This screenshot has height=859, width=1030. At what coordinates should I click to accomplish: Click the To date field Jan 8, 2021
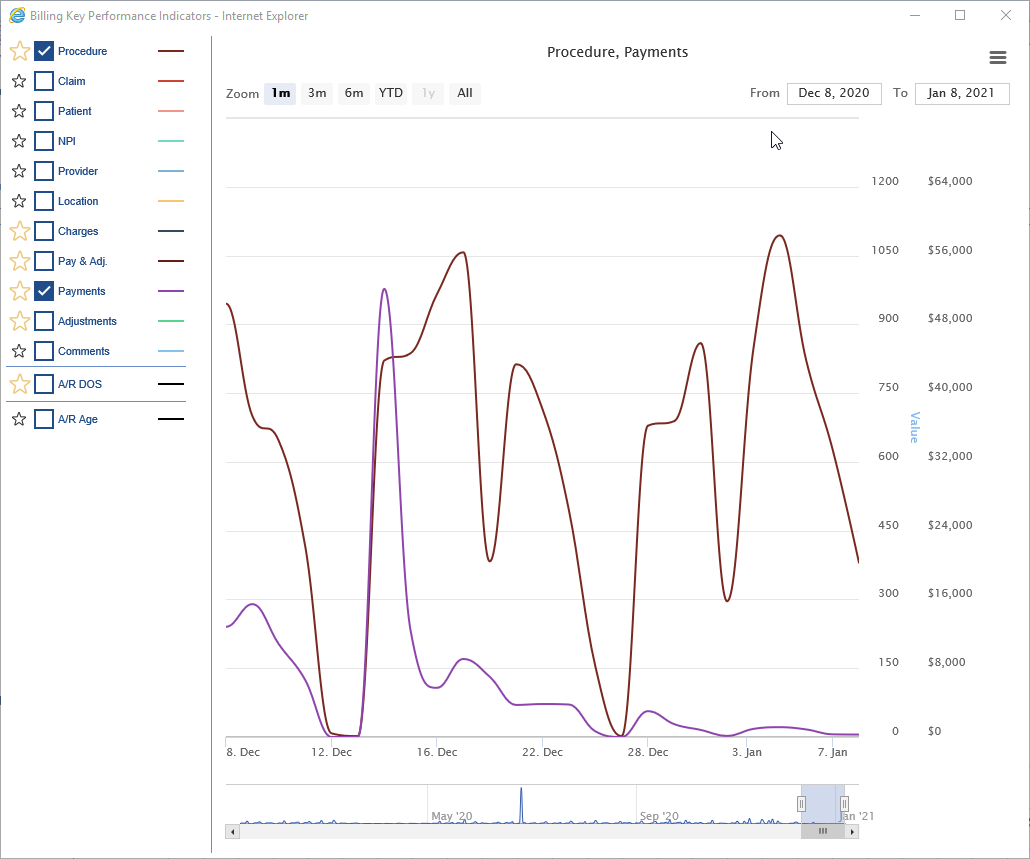click(962, 93)
